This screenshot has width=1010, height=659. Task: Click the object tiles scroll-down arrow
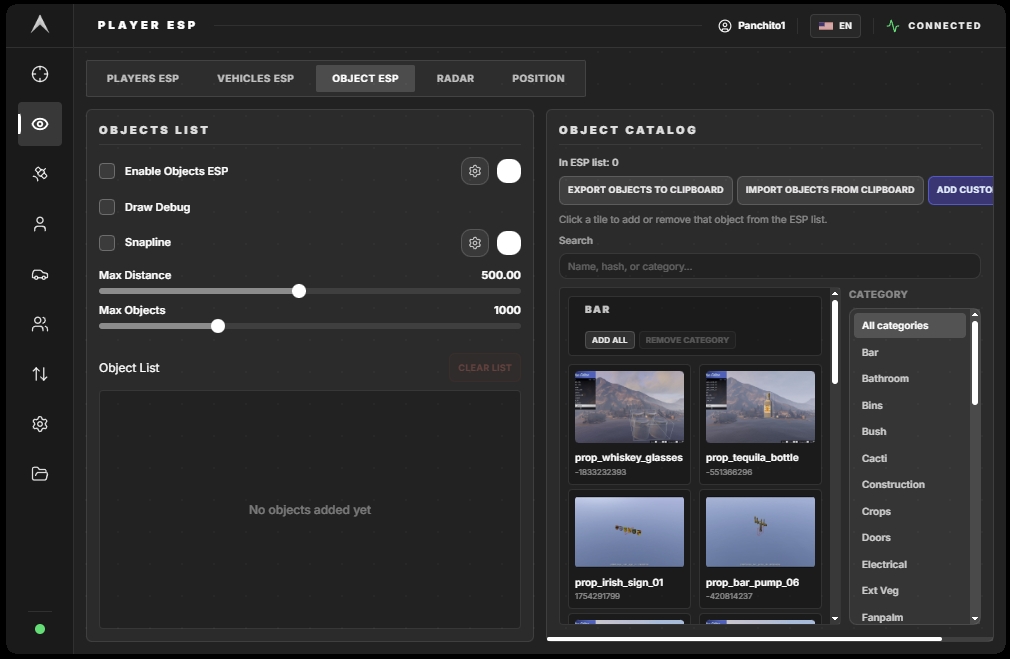(835, 618)
